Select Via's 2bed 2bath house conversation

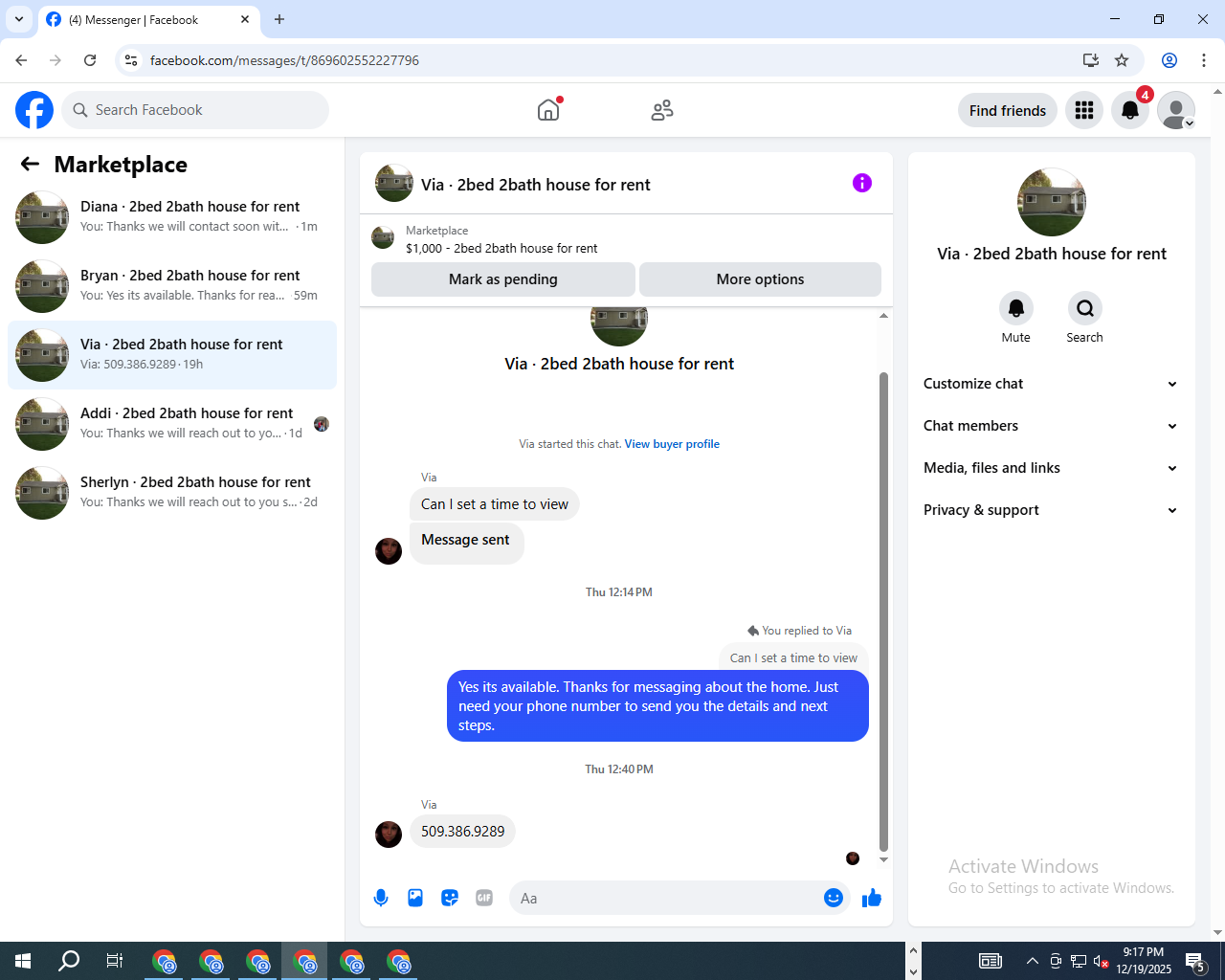tap(172, 355)
